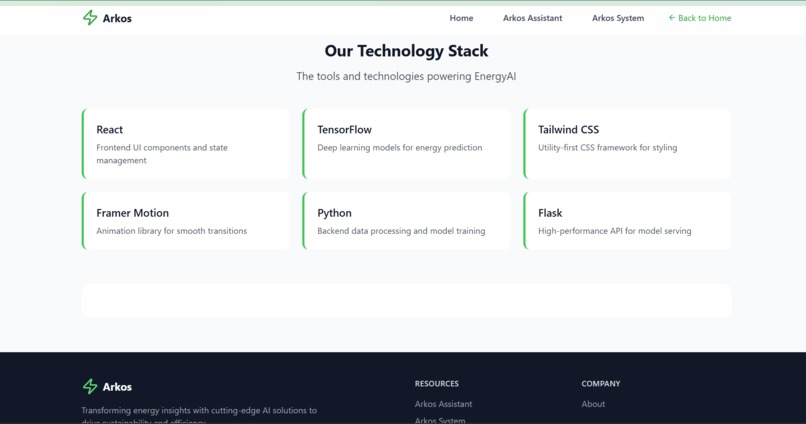806x424 pixels.
Task: Click the Arkos brand name in header
Action: click(117, 19)
